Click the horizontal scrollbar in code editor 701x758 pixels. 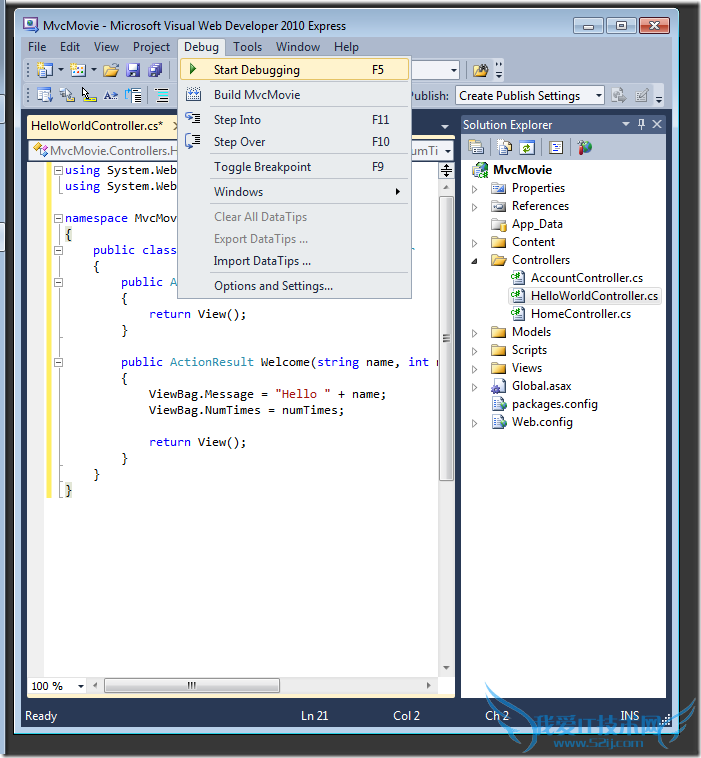coord(190,686)
